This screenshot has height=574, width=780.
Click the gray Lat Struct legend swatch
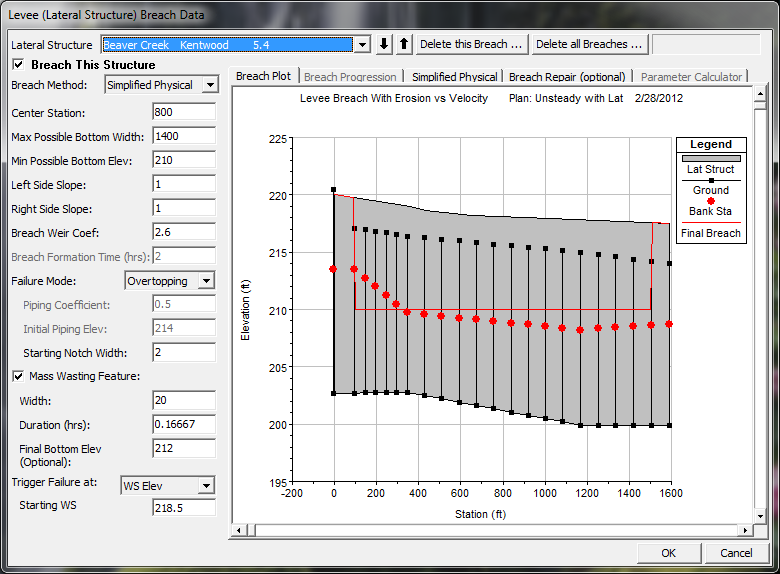708,158
